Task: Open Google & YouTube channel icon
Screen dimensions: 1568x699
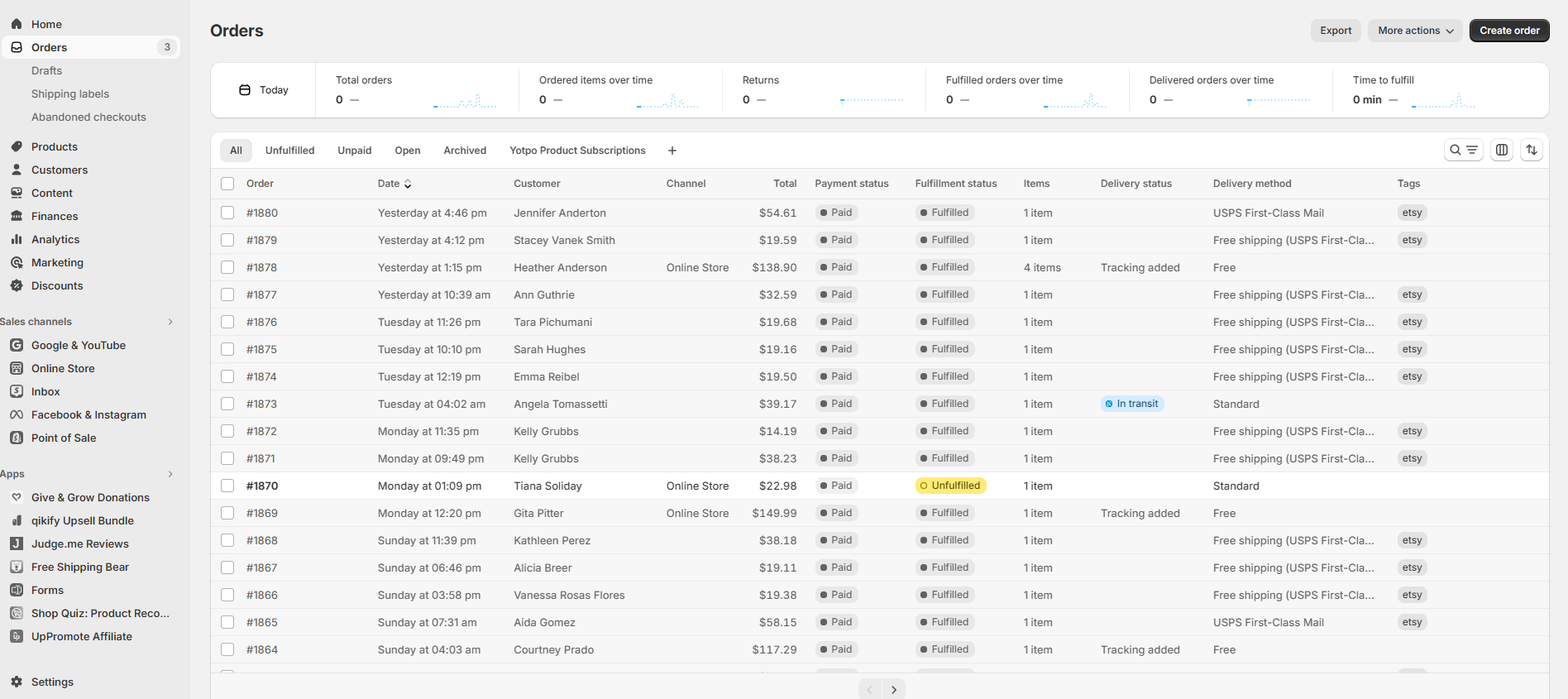Action: point(17,345)
